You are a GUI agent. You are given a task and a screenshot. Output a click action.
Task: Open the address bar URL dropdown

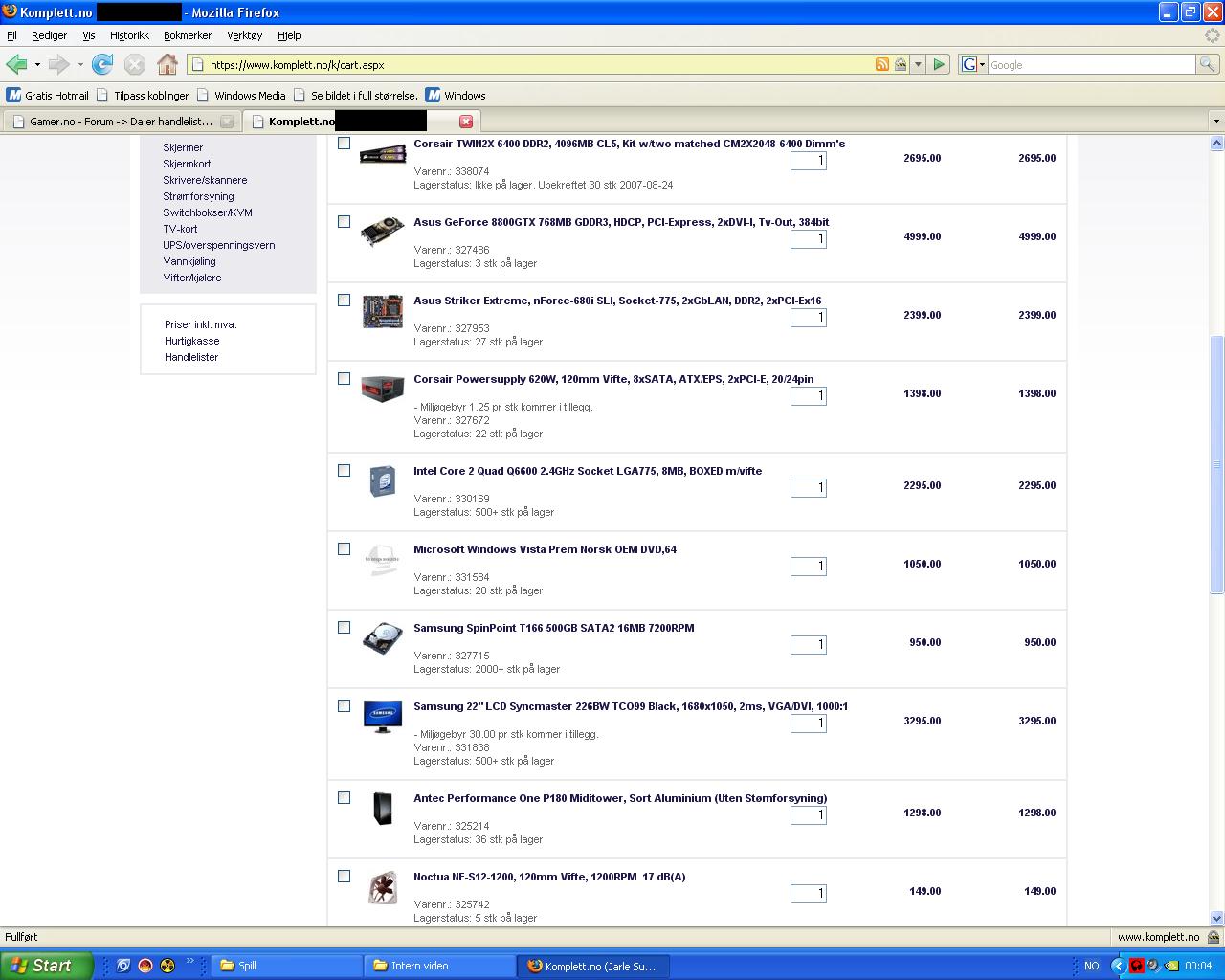coord(918,64)
